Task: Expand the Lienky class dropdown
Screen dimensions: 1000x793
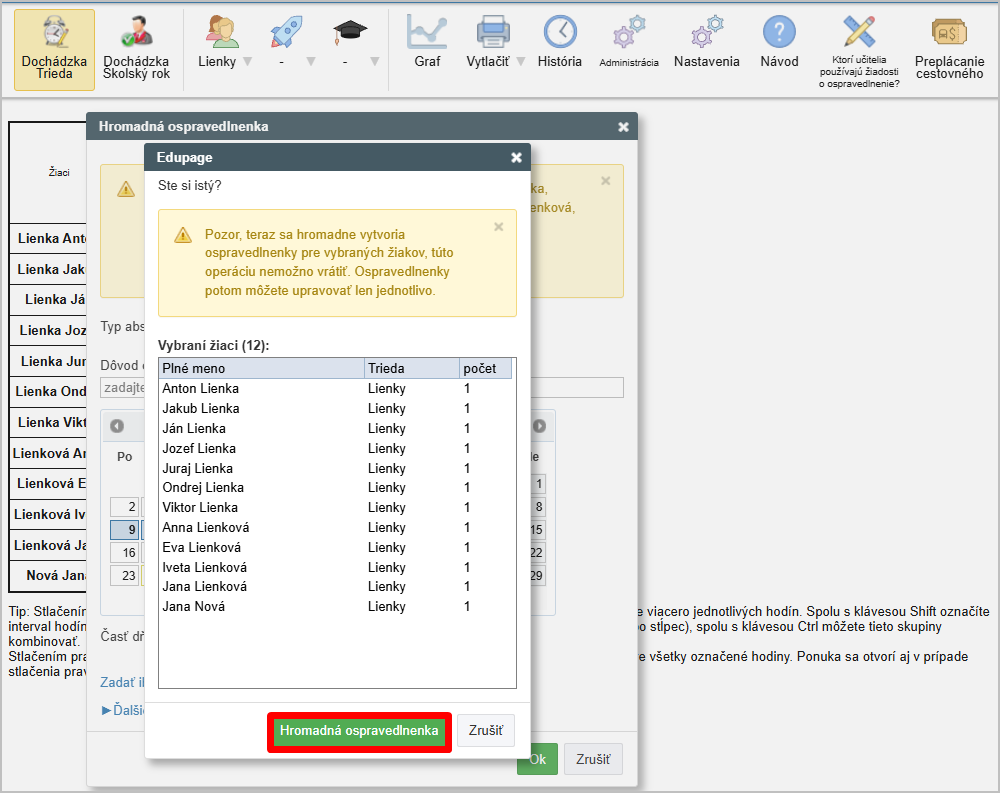Action: [247, 62]
